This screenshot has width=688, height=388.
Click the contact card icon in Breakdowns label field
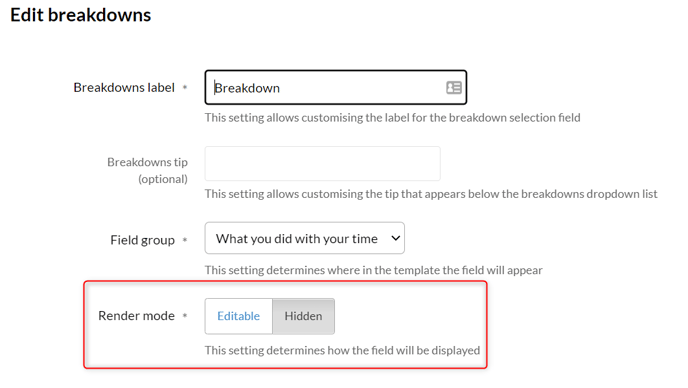454,88
